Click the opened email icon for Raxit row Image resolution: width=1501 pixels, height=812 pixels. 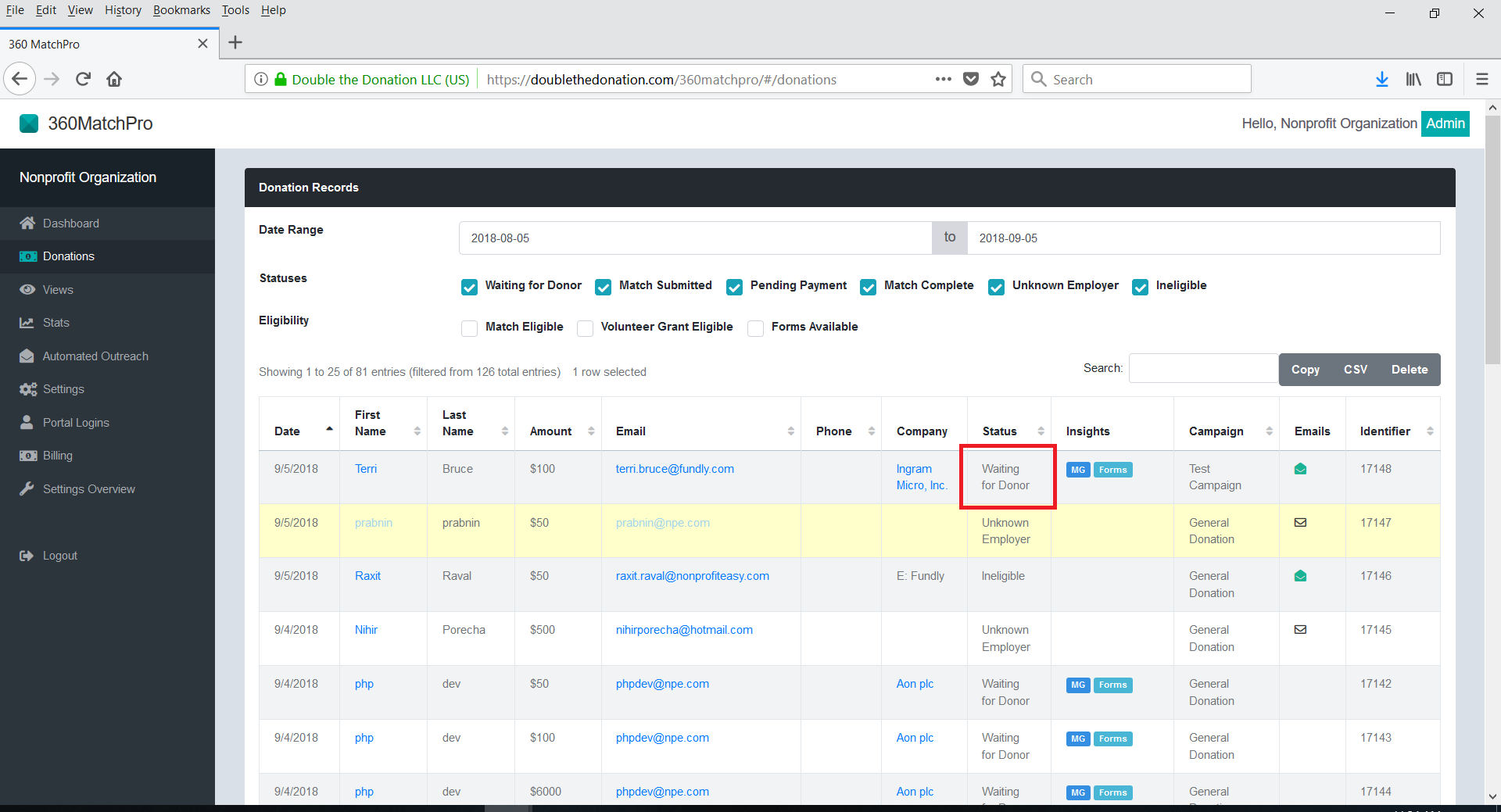[x=1300, y=576]
